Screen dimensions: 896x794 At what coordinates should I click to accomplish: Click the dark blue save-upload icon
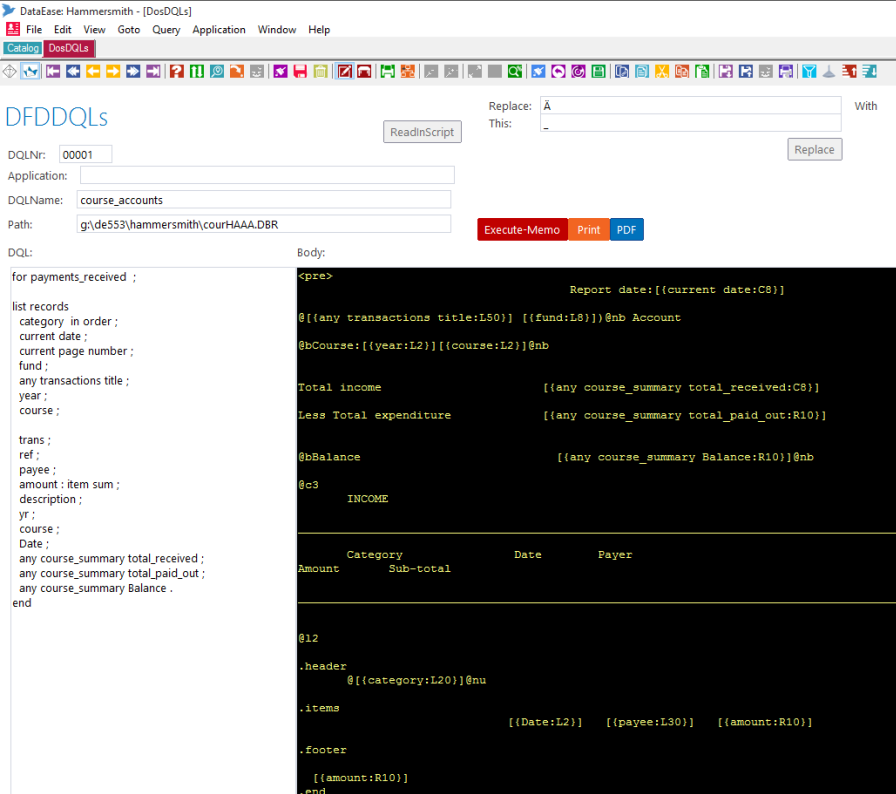pos(746,71)
